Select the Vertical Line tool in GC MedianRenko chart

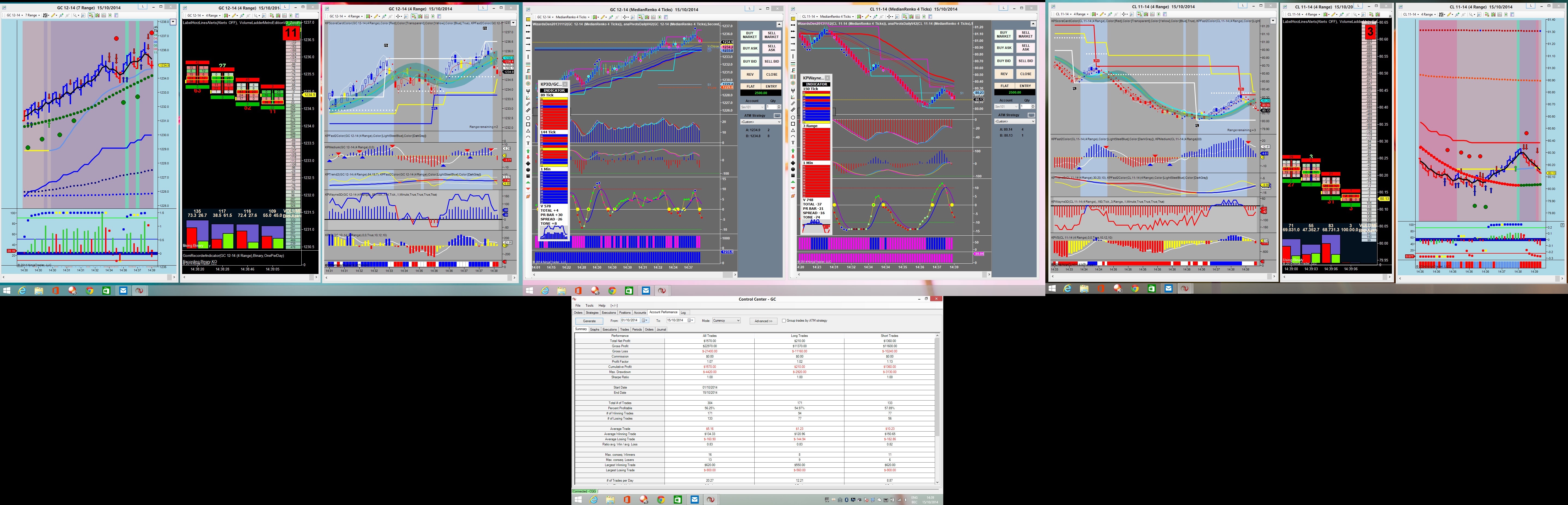point(528,57)
